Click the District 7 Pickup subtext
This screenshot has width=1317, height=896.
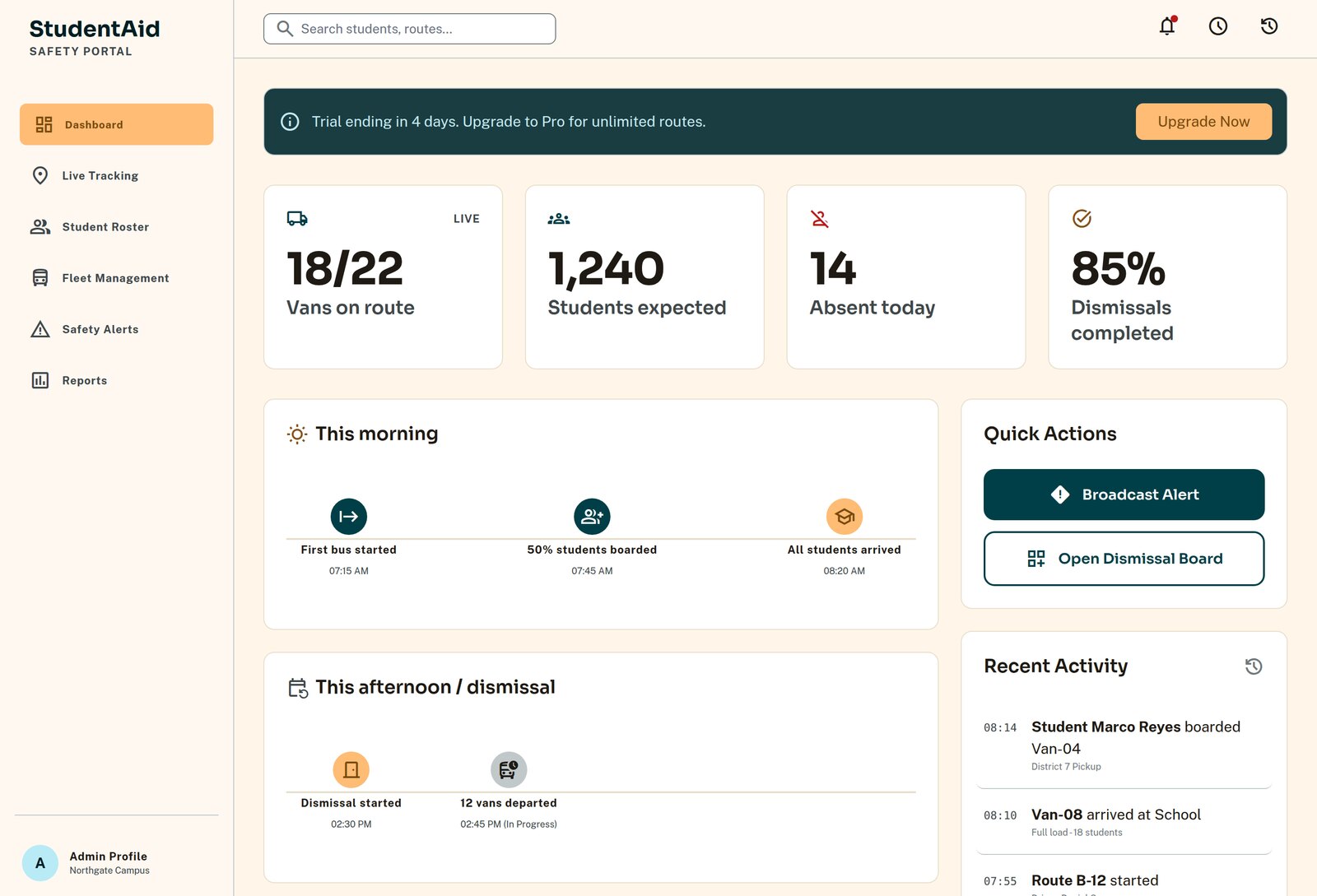coord(1066,767)
